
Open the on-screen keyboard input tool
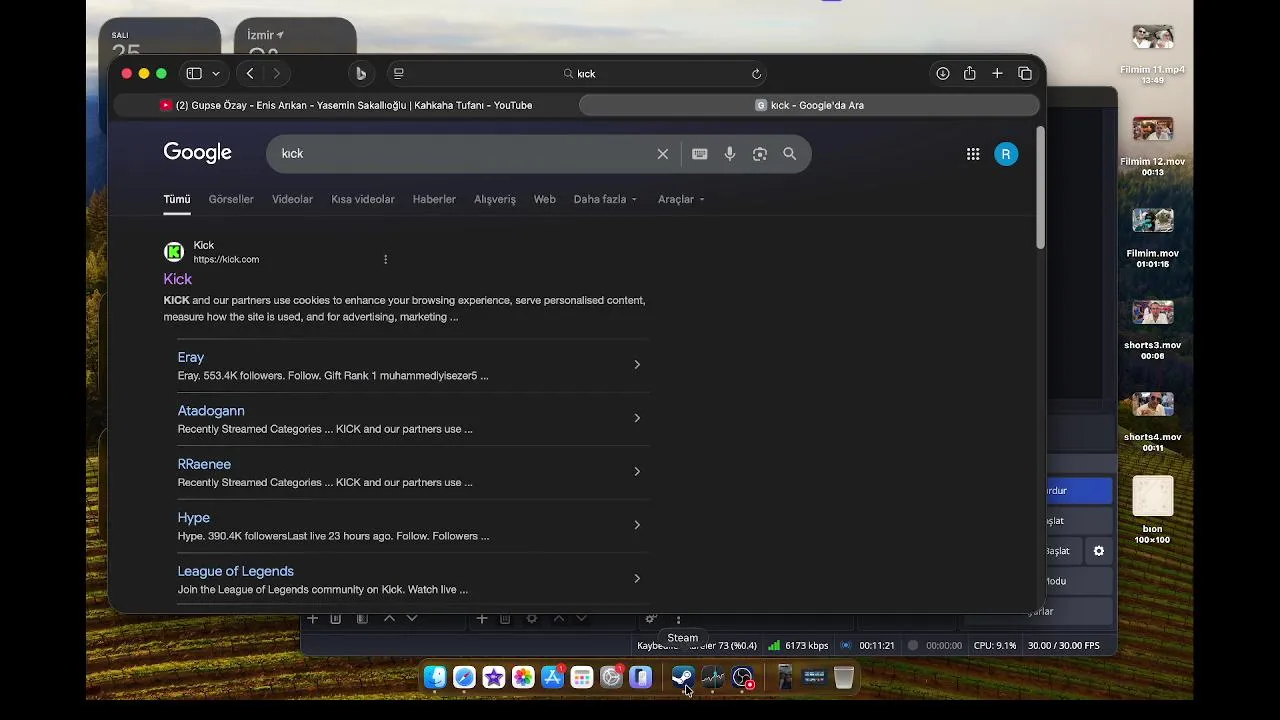click(x=700, y=154)
